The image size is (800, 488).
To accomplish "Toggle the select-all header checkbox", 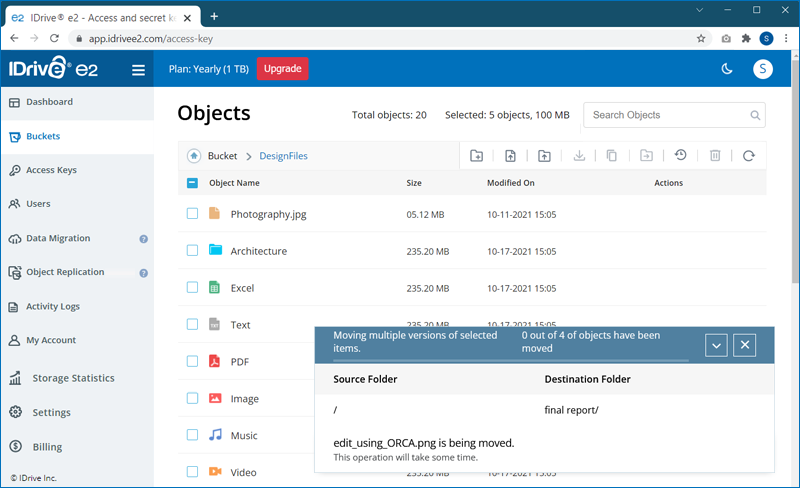I will (x=193, y=183).
